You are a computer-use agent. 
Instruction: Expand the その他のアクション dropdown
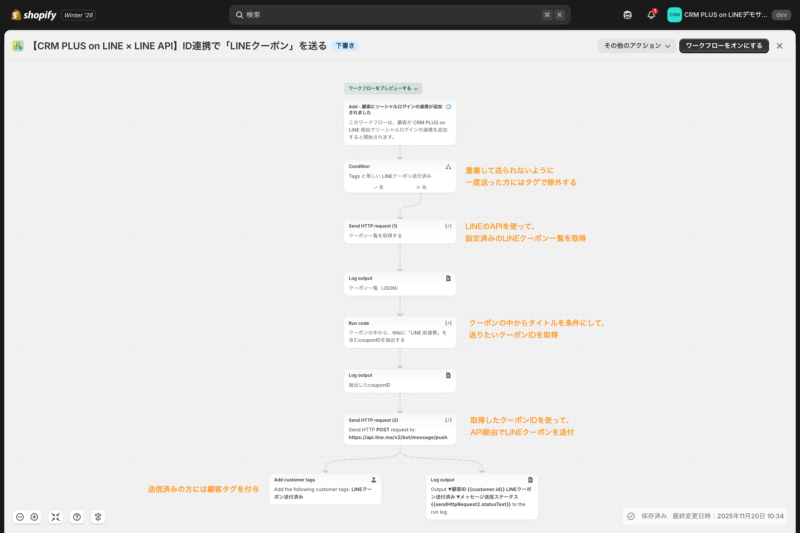[637, 46]
